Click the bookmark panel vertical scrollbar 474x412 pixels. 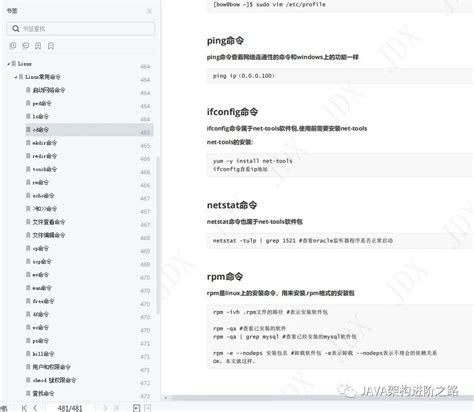coord(158,235)
